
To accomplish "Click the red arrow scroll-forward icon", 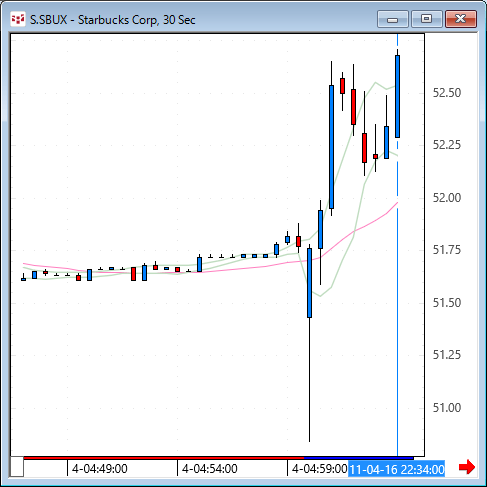I will [x=467, y=467].
